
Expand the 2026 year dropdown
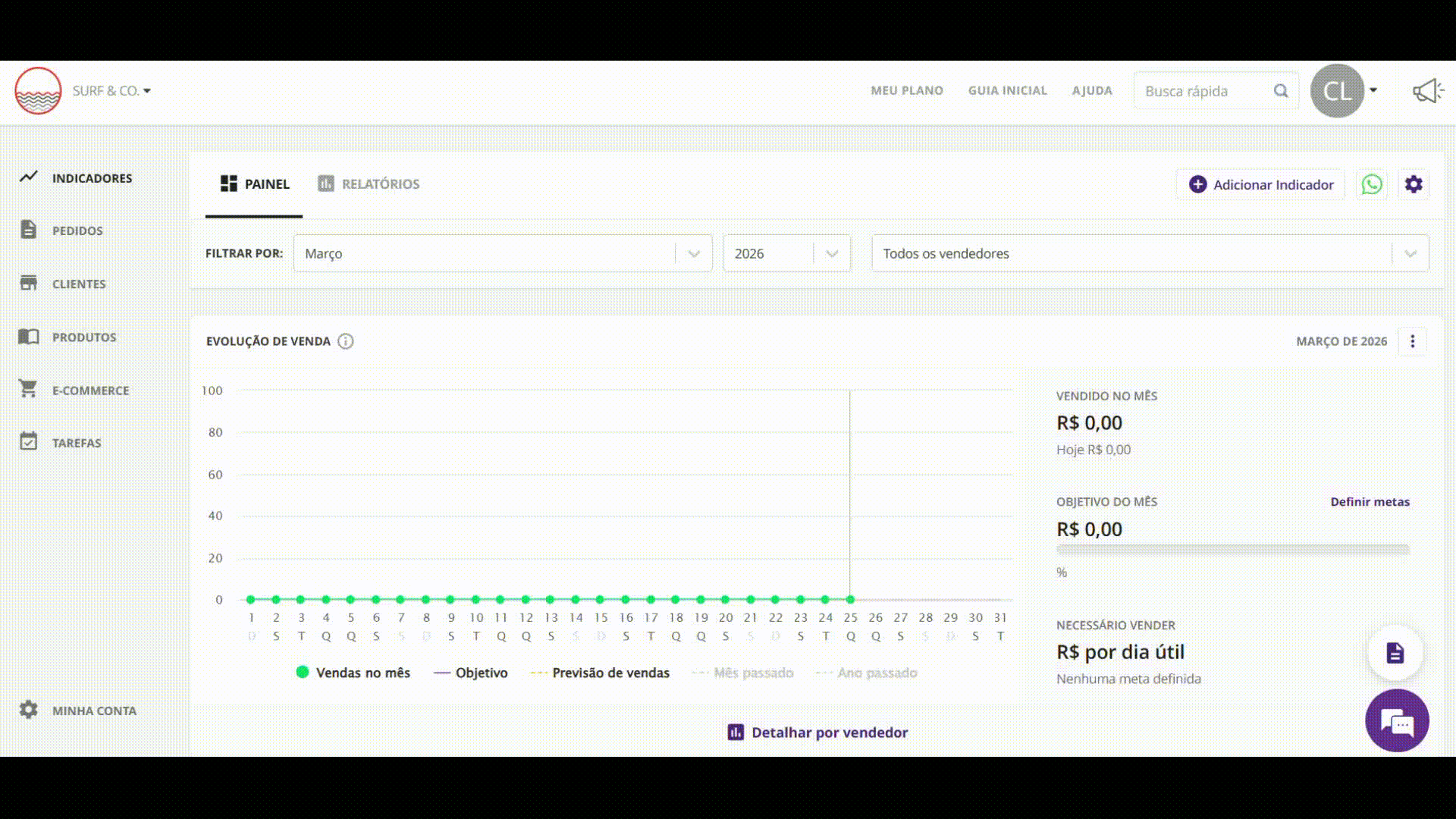point(832,254)
